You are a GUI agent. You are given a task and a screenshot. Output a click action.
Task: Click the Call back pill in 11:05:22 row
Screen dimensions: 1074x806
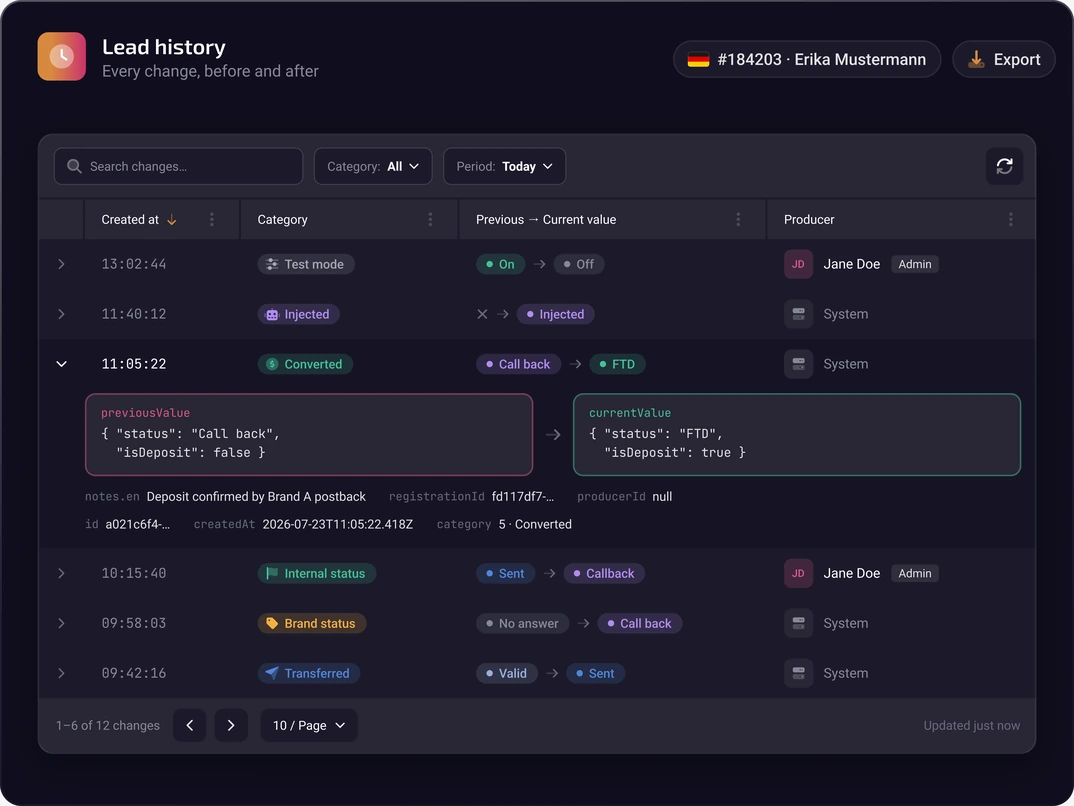tap(519, 364)
